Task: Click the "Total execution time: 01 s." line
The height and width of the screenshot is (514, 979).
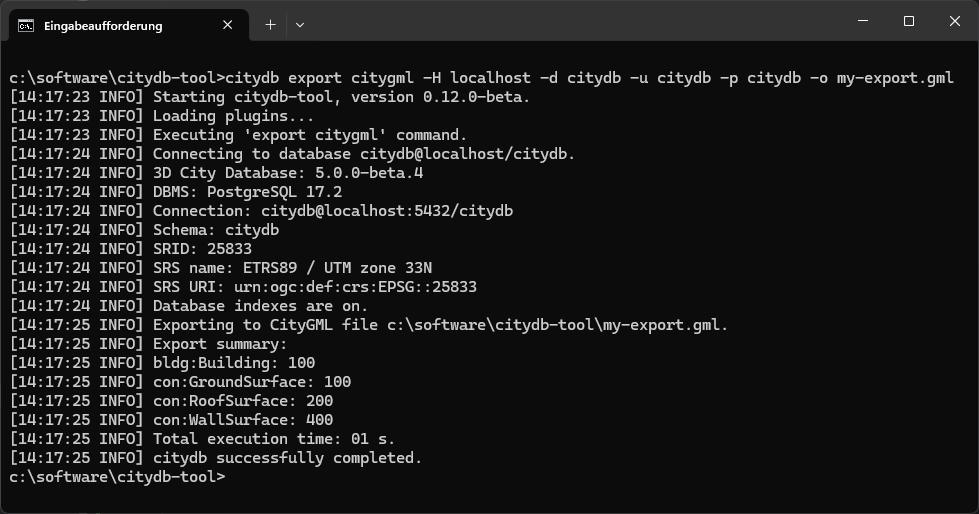Action: (274, 439)
